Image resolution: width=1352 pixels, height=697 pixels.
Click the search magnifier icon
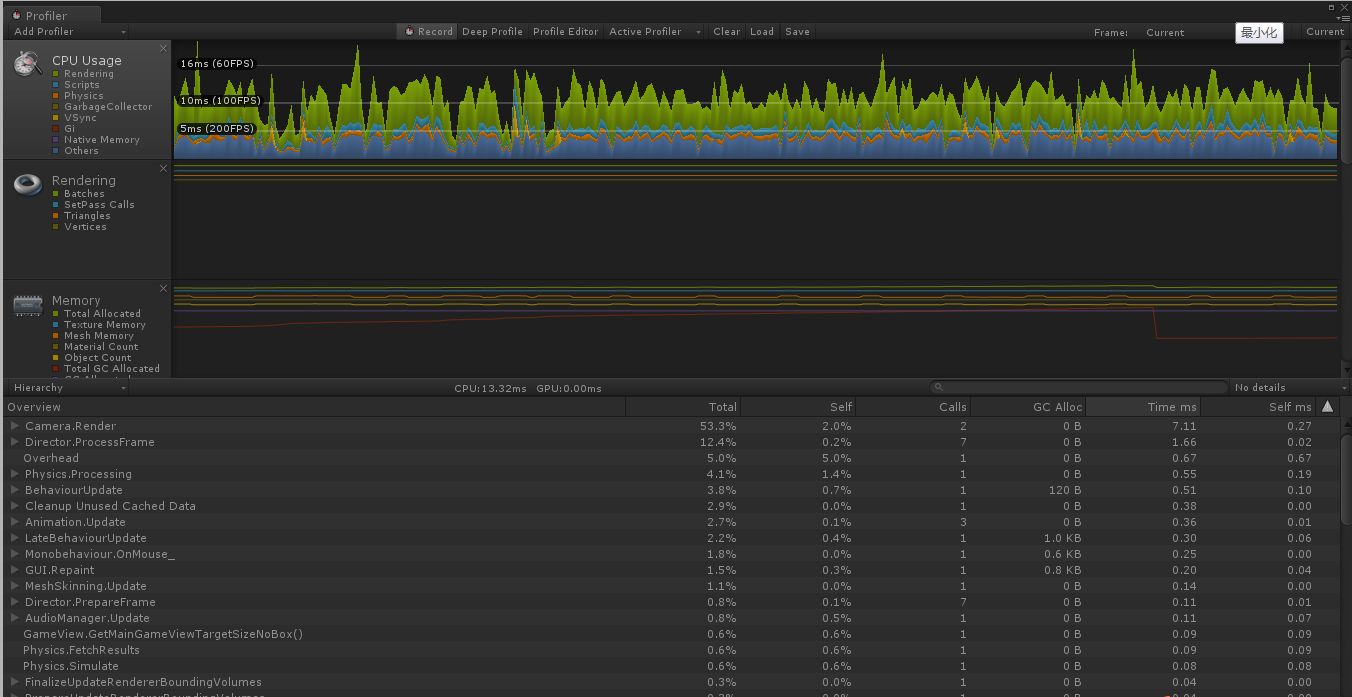[938, 387]
